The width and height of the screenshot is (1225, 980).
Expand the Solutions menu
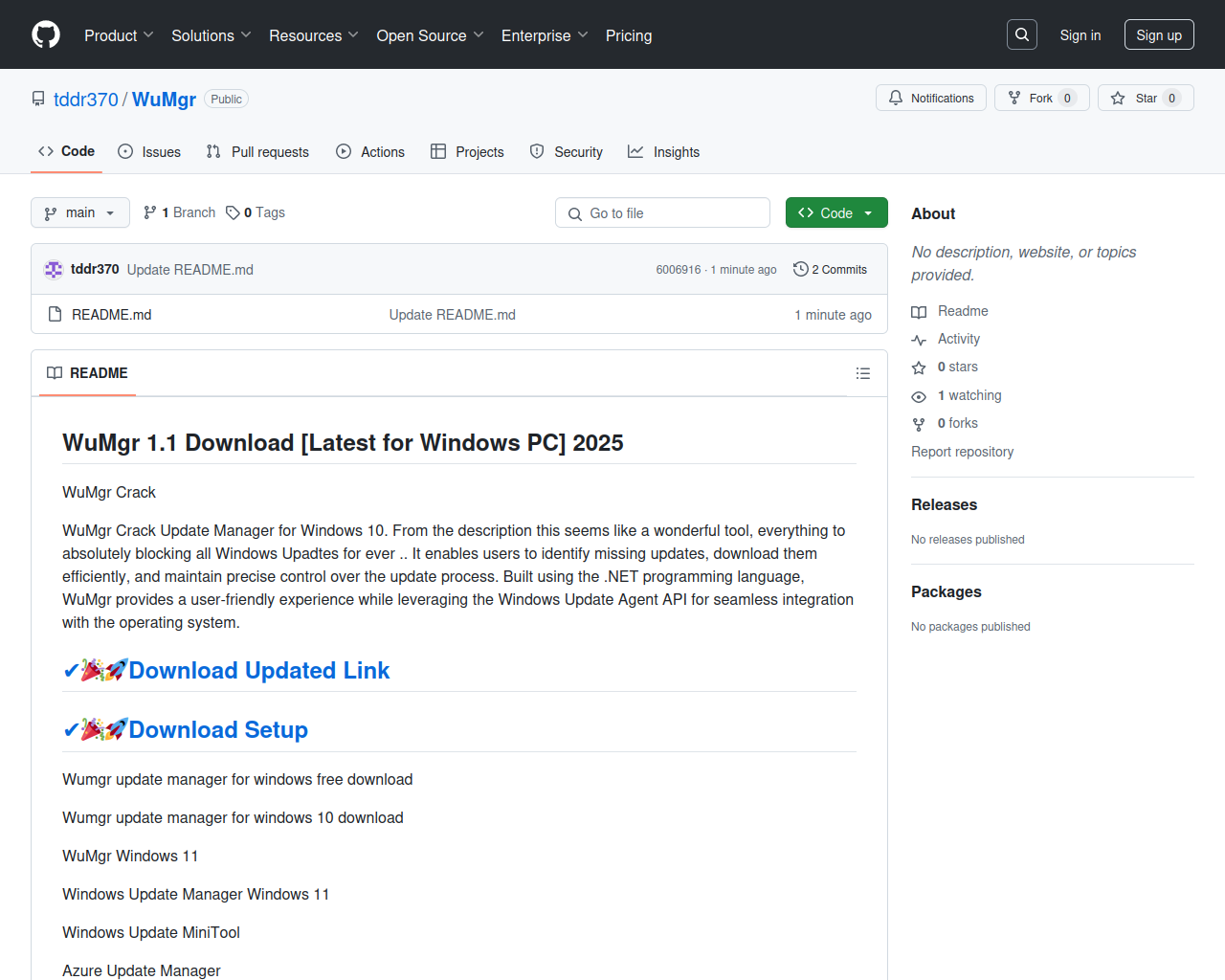(212, 35)
